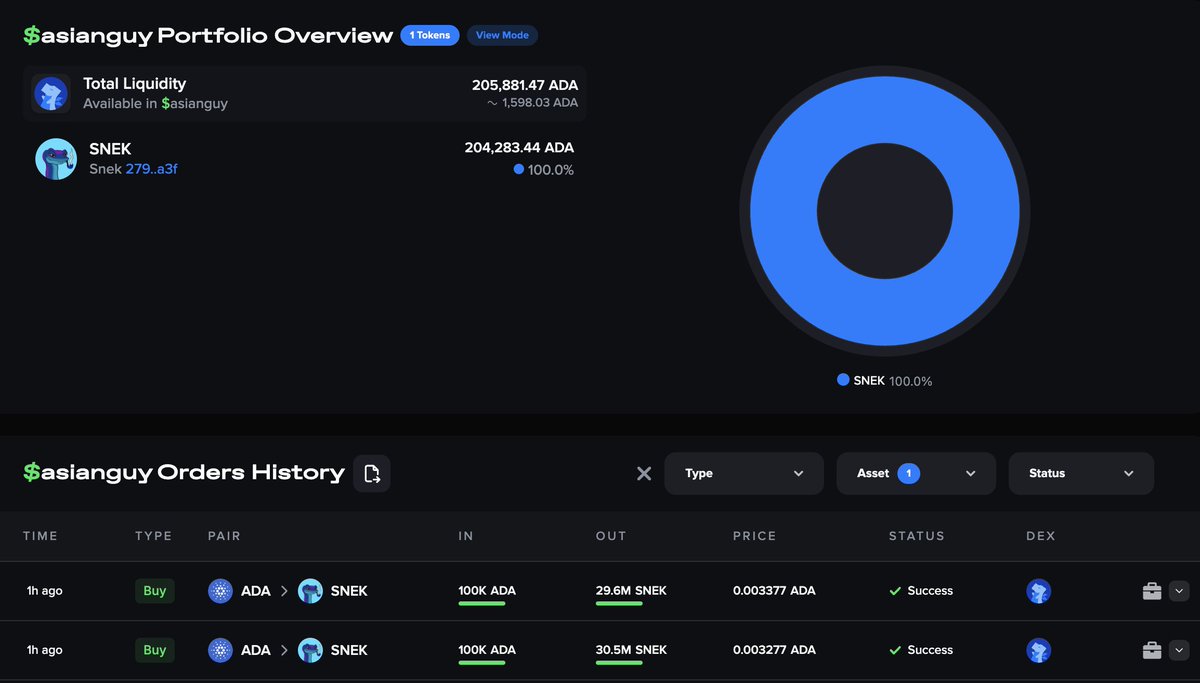
Task: Open the Type filter dropdown
Action: pos(744,473)
